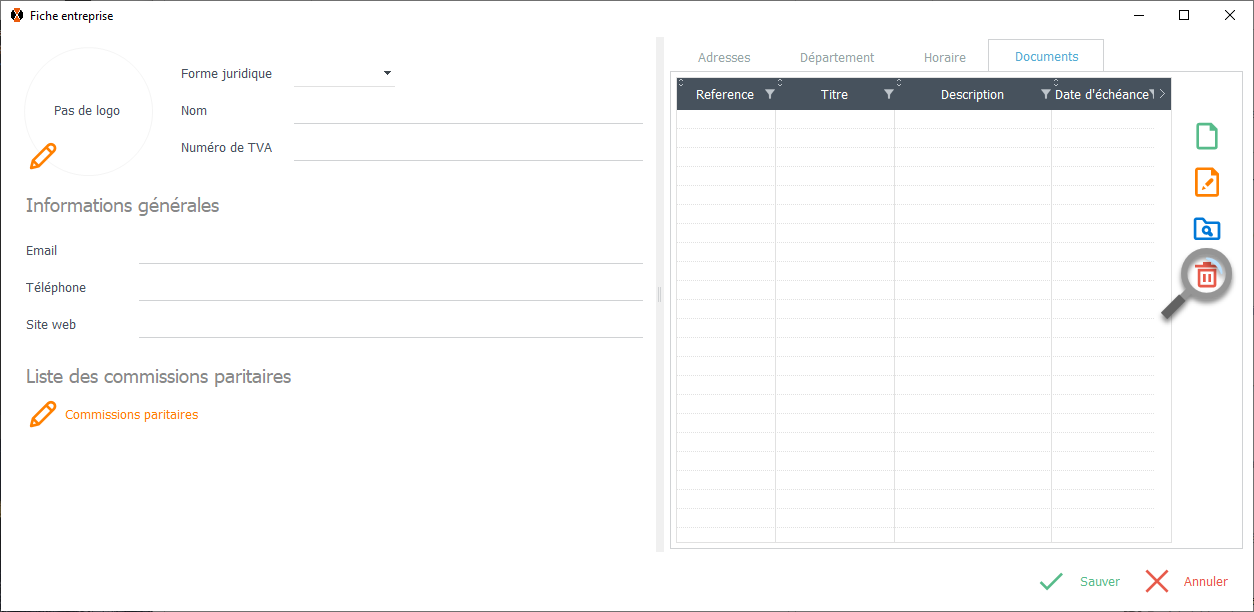Click the pencil icon under the logo

[x=43, y=156]
